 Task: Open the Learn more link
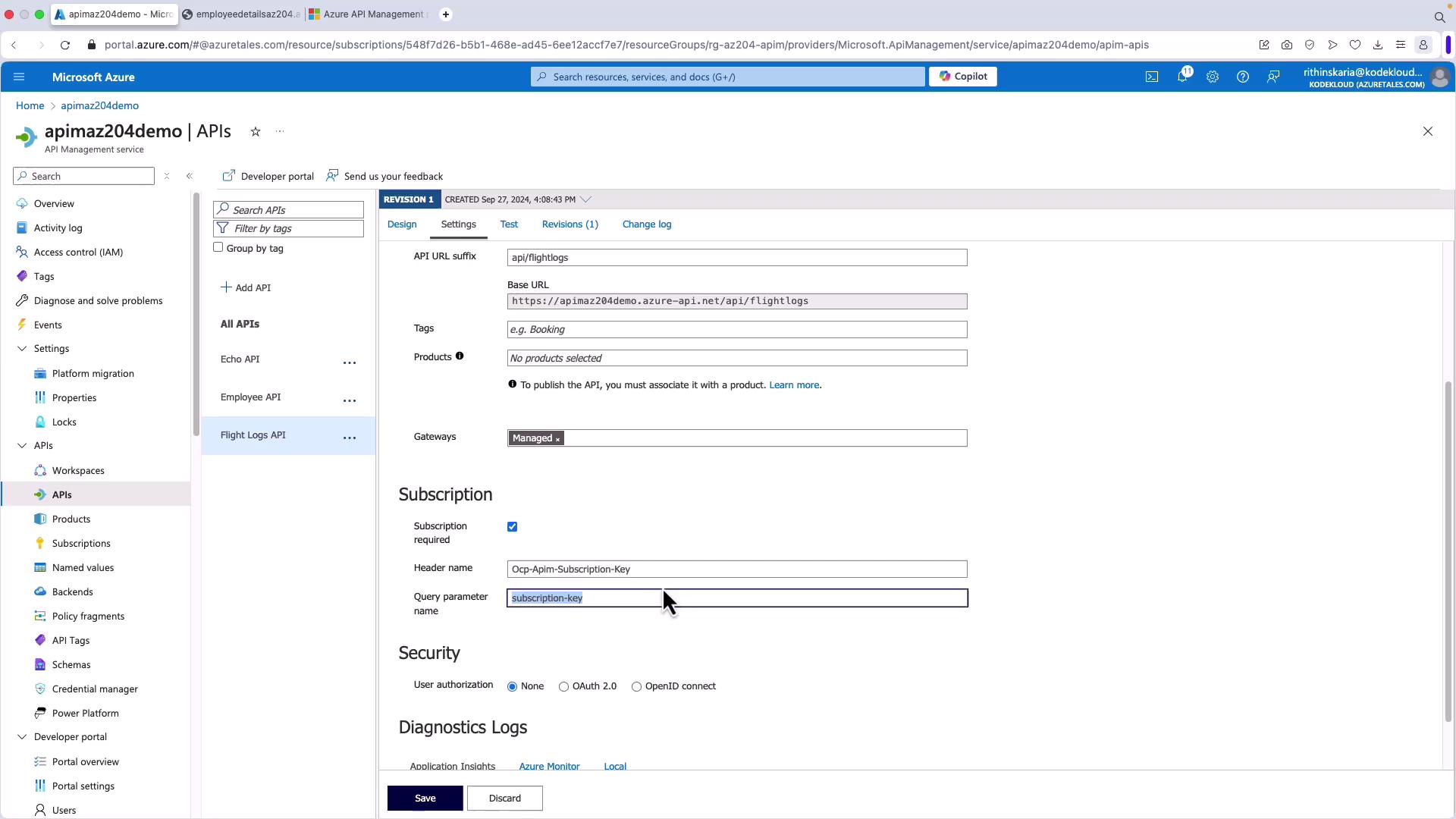click(x=793, y=385)
